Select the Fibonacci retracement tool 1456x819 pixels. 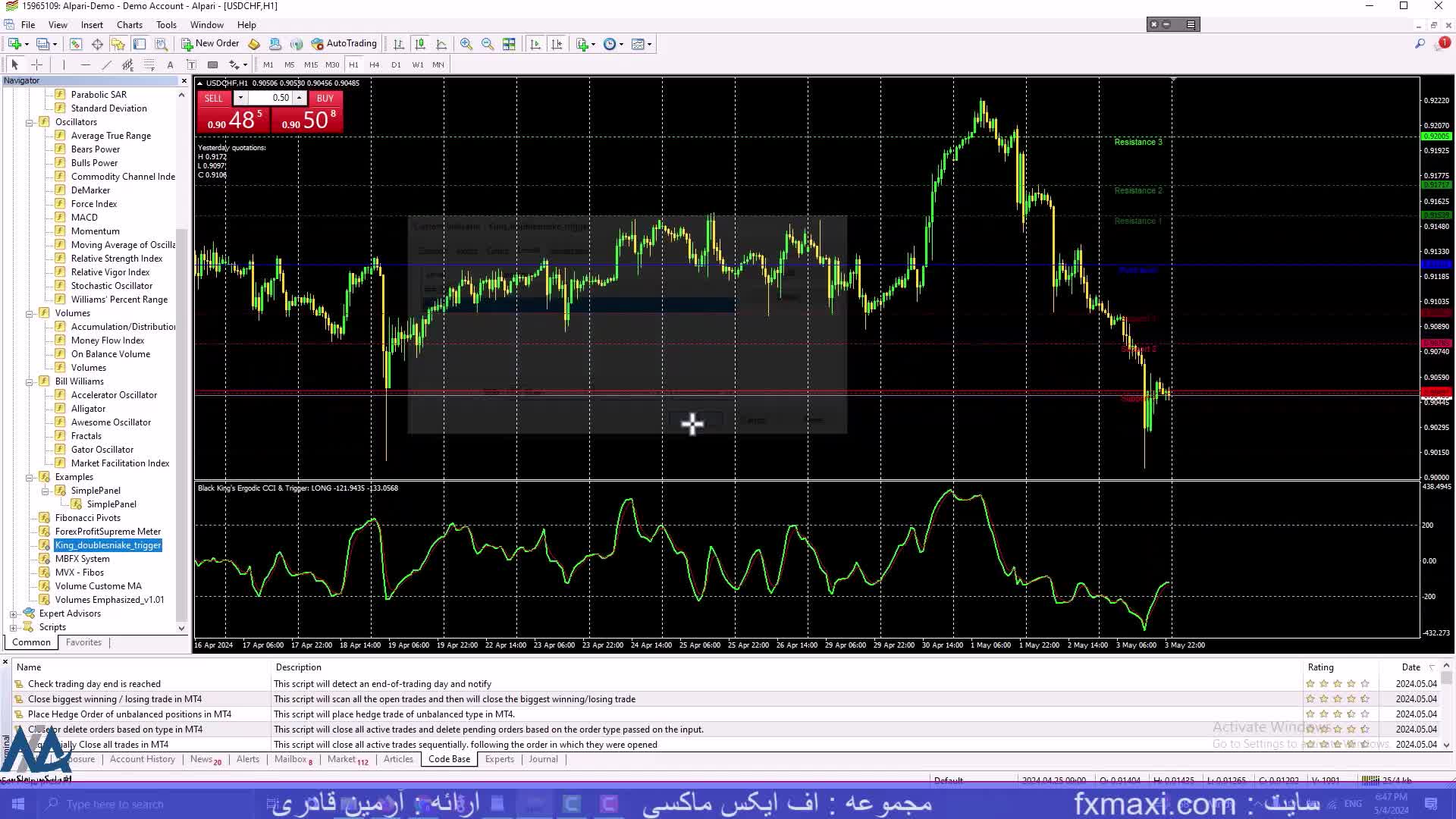149,64
